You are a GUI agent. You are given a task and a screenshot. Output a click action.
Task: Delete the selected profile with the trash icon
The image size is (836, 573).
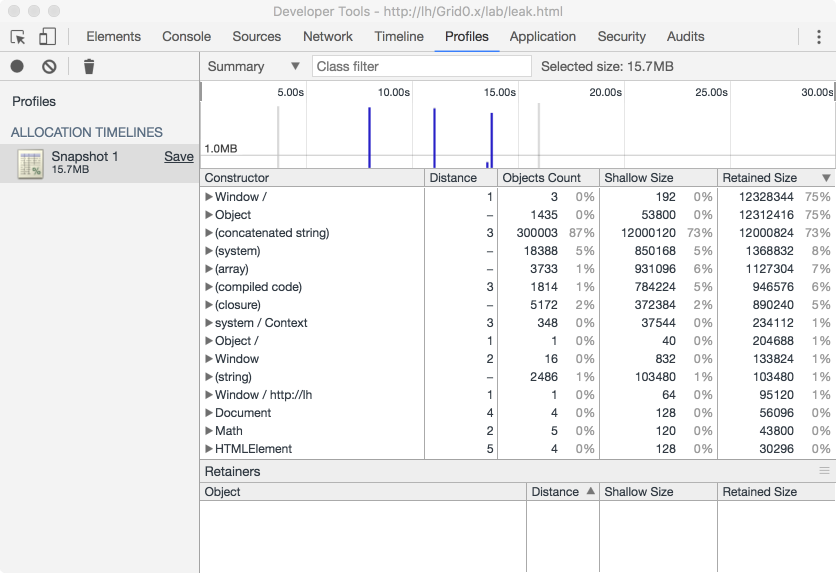89,67
